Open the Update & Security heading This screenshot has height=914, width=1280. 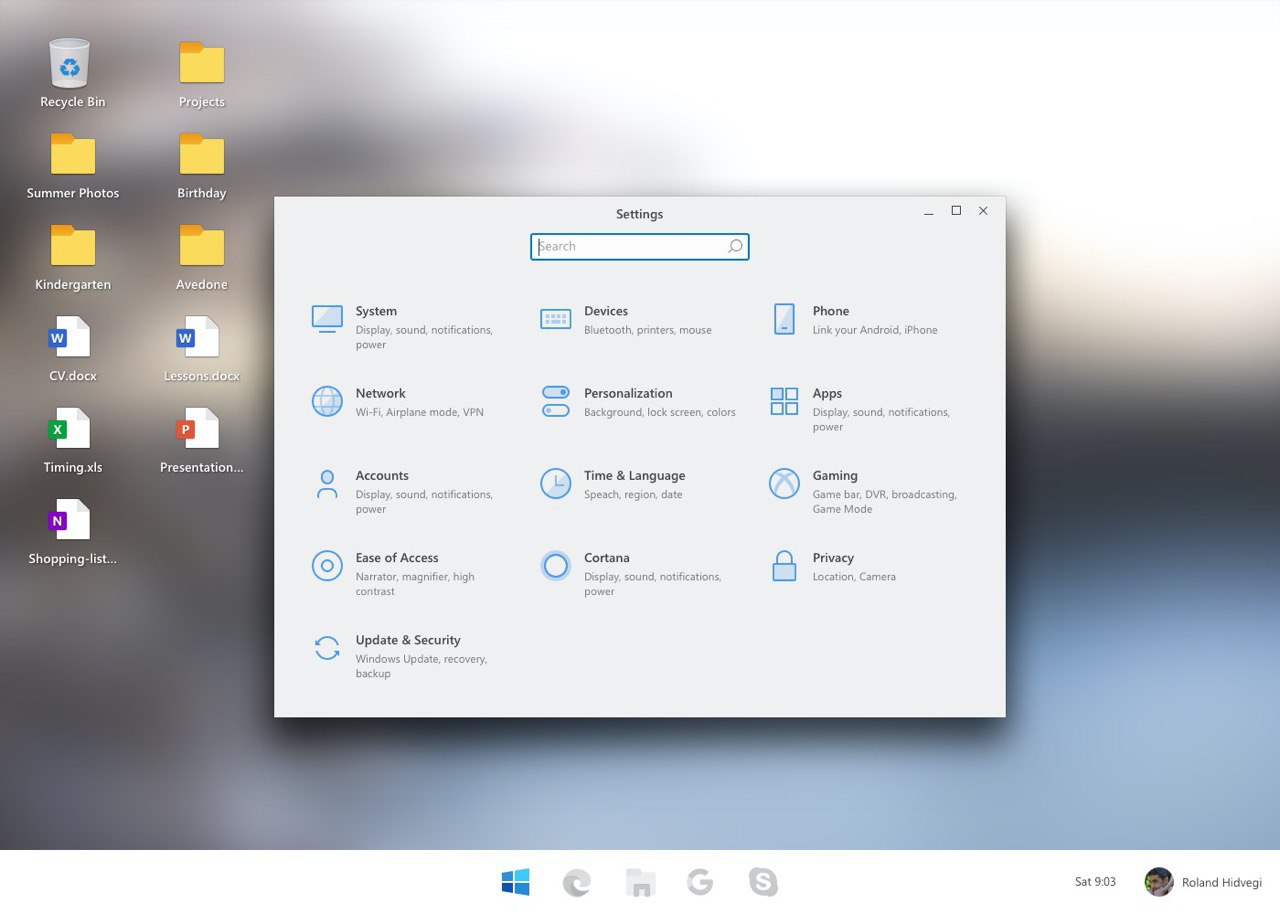[x=408, y=640]
